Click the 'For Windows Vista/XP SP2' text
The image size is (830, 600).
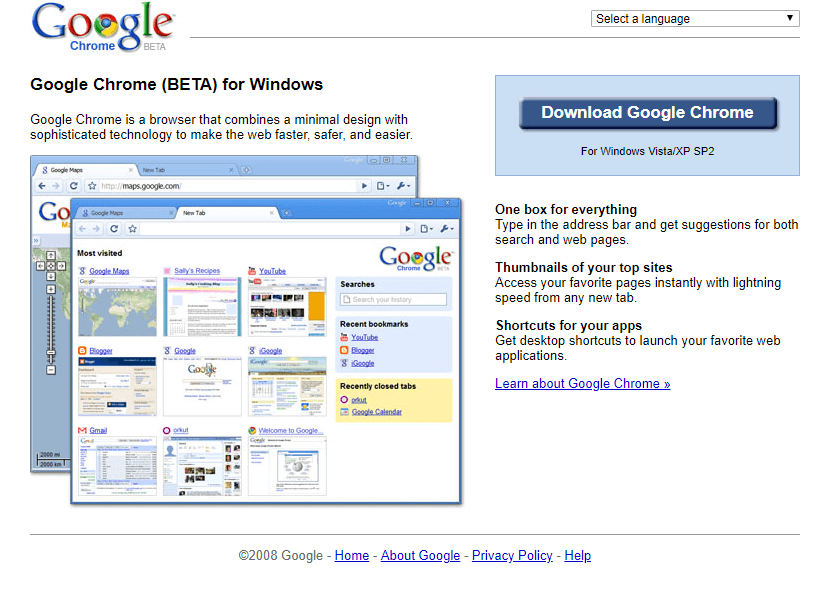(647, 151)
